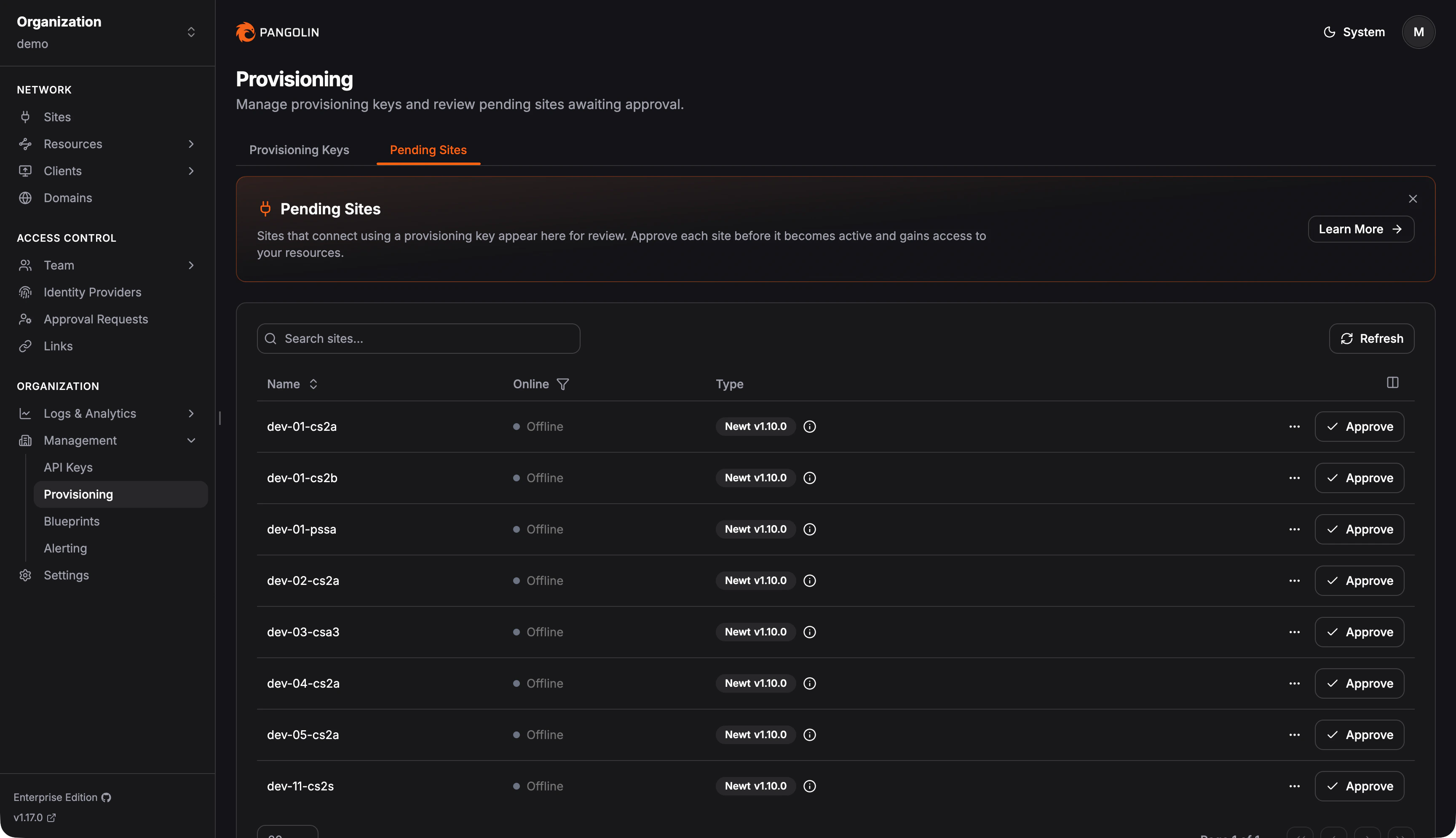Click the Pangolin logo icon

(245, 32)
